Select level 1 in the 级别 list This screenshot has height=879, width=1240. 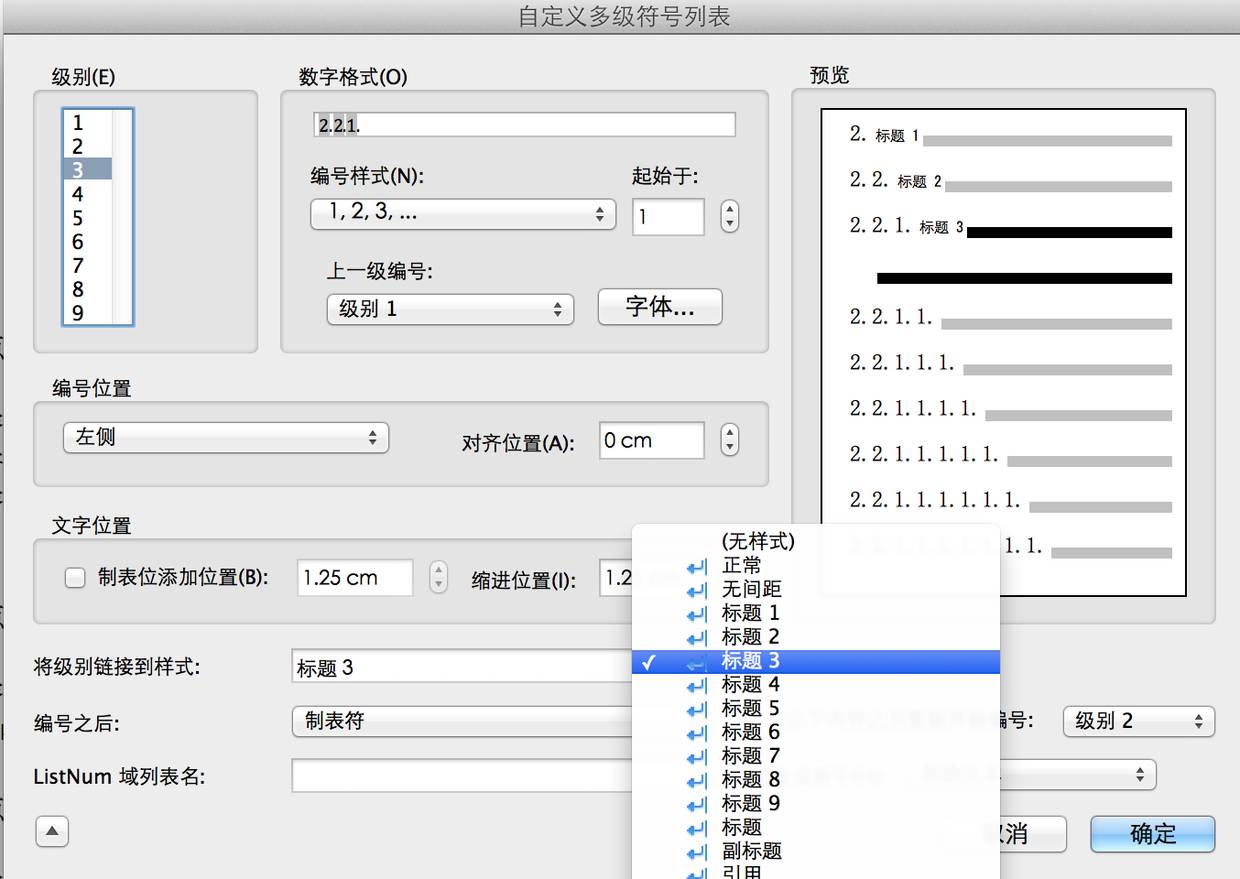[x=78, y=123]
